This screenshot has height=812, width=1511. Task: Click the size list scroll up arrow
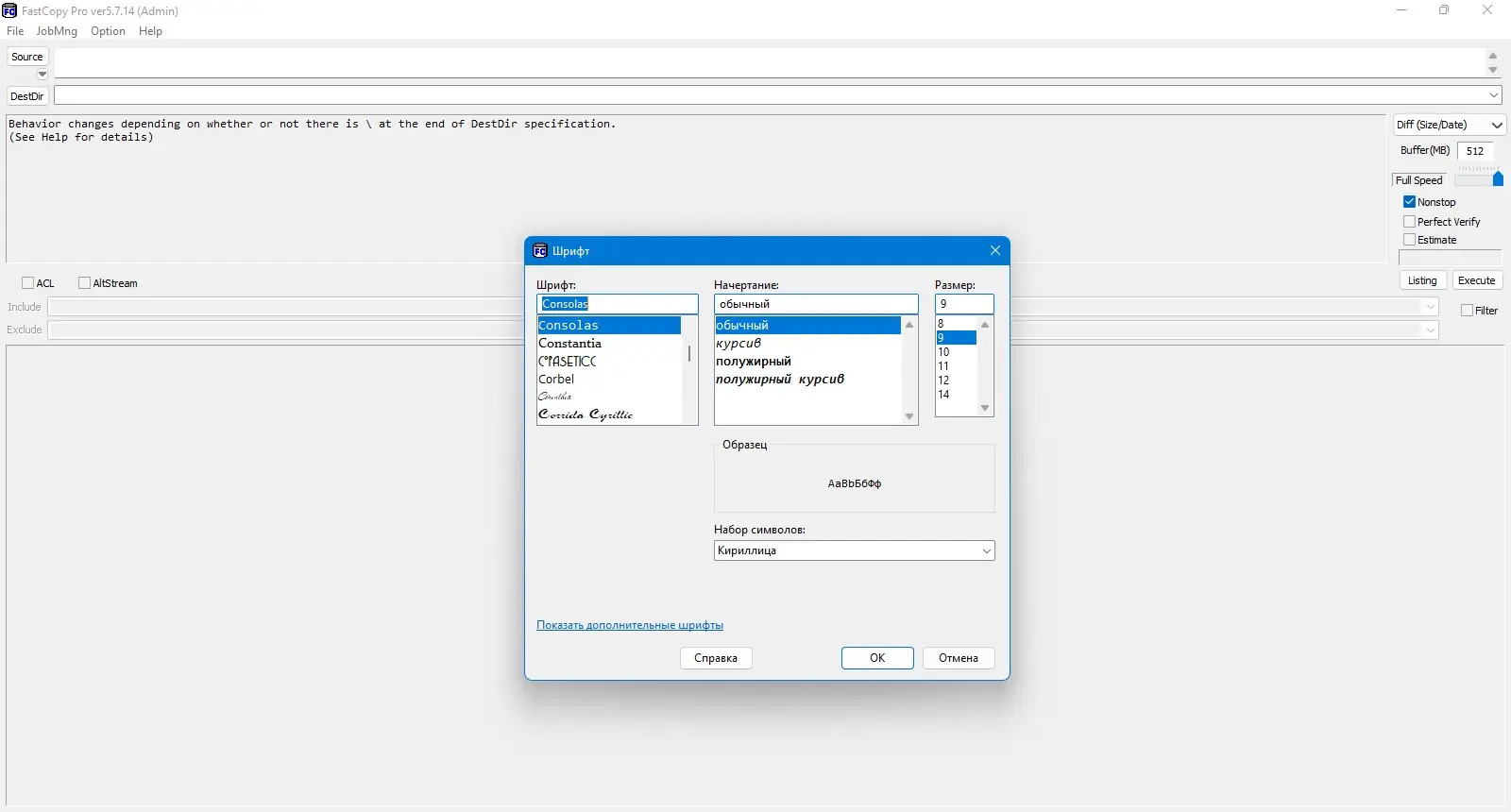coord(985,325)
